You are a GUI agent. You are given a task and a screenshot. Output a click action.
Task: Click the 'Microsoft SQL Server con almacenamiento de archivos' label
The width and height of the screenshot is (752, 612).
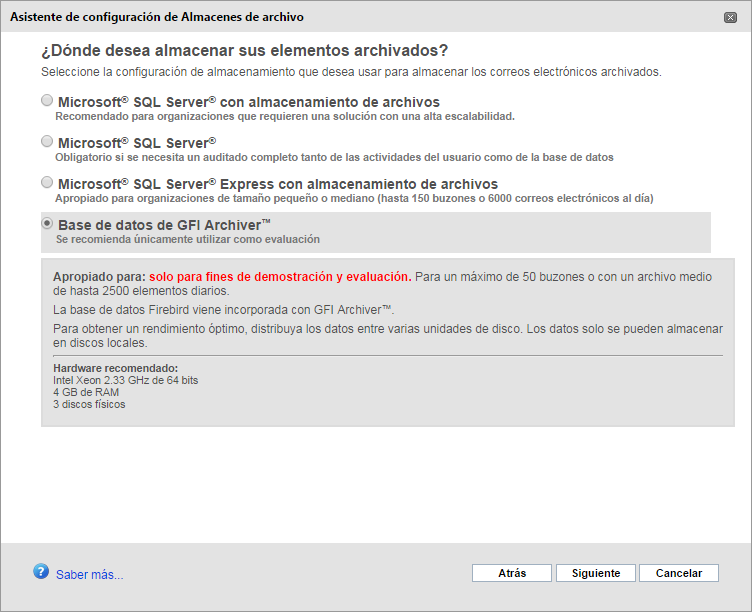pos(249,102)
